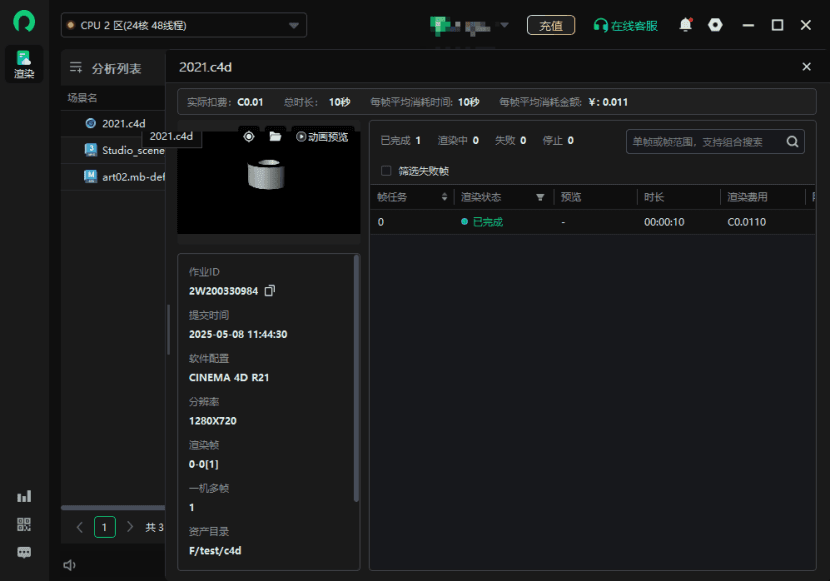
Task: Click the 渲染中 rendering count tab
Action: [458, 140]
